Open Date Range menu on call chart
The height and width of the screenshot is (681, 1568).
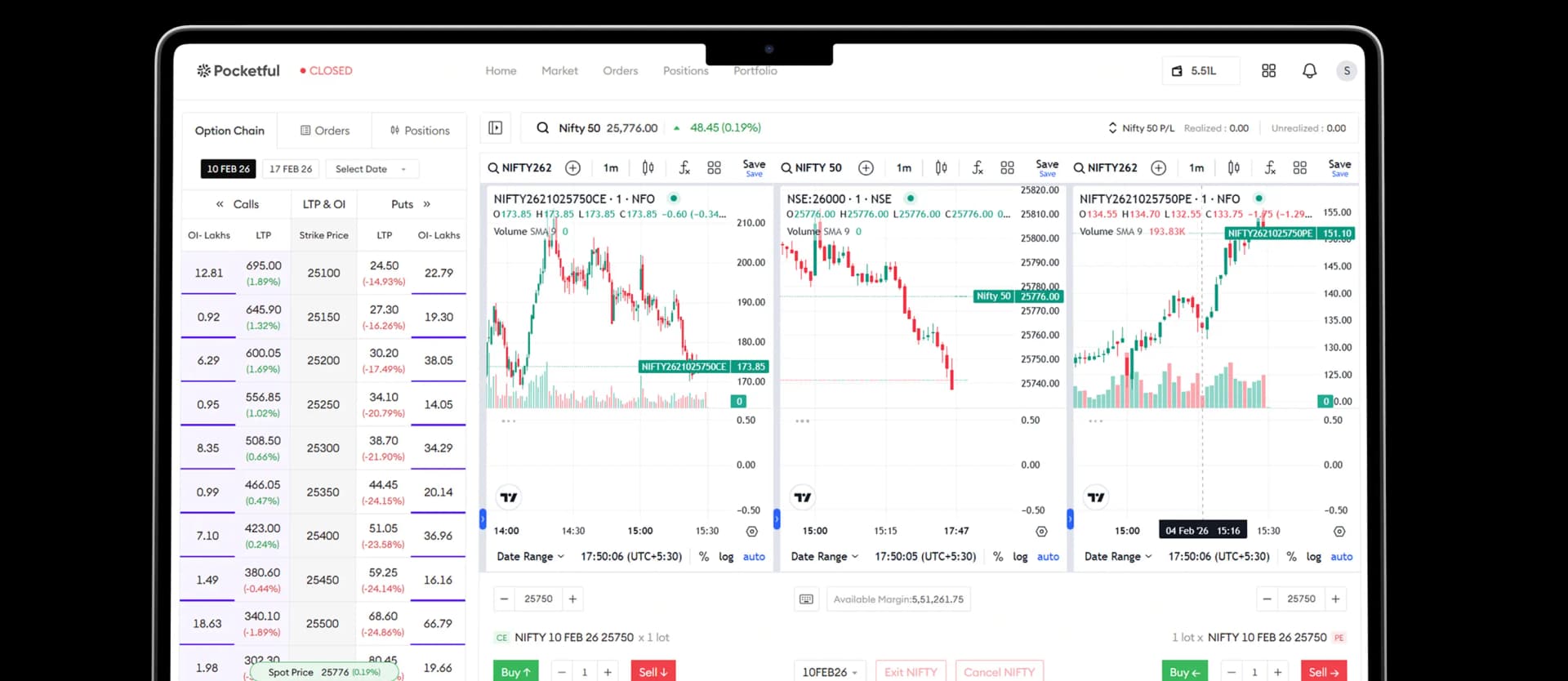point(530,557)
